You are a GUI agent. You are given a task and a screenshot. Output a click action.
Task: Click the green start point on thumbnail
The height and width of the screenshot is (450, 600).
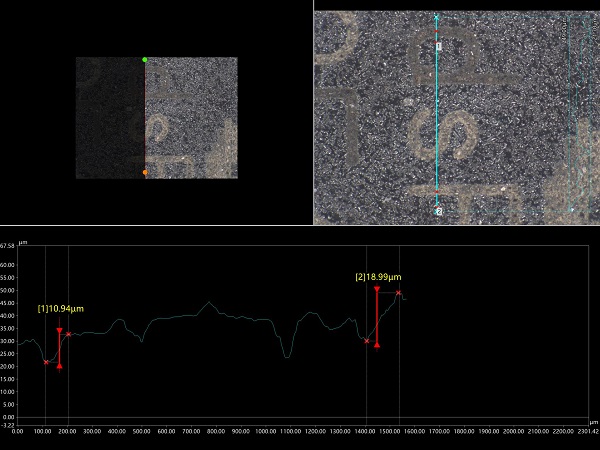click(x=145, y=60)
